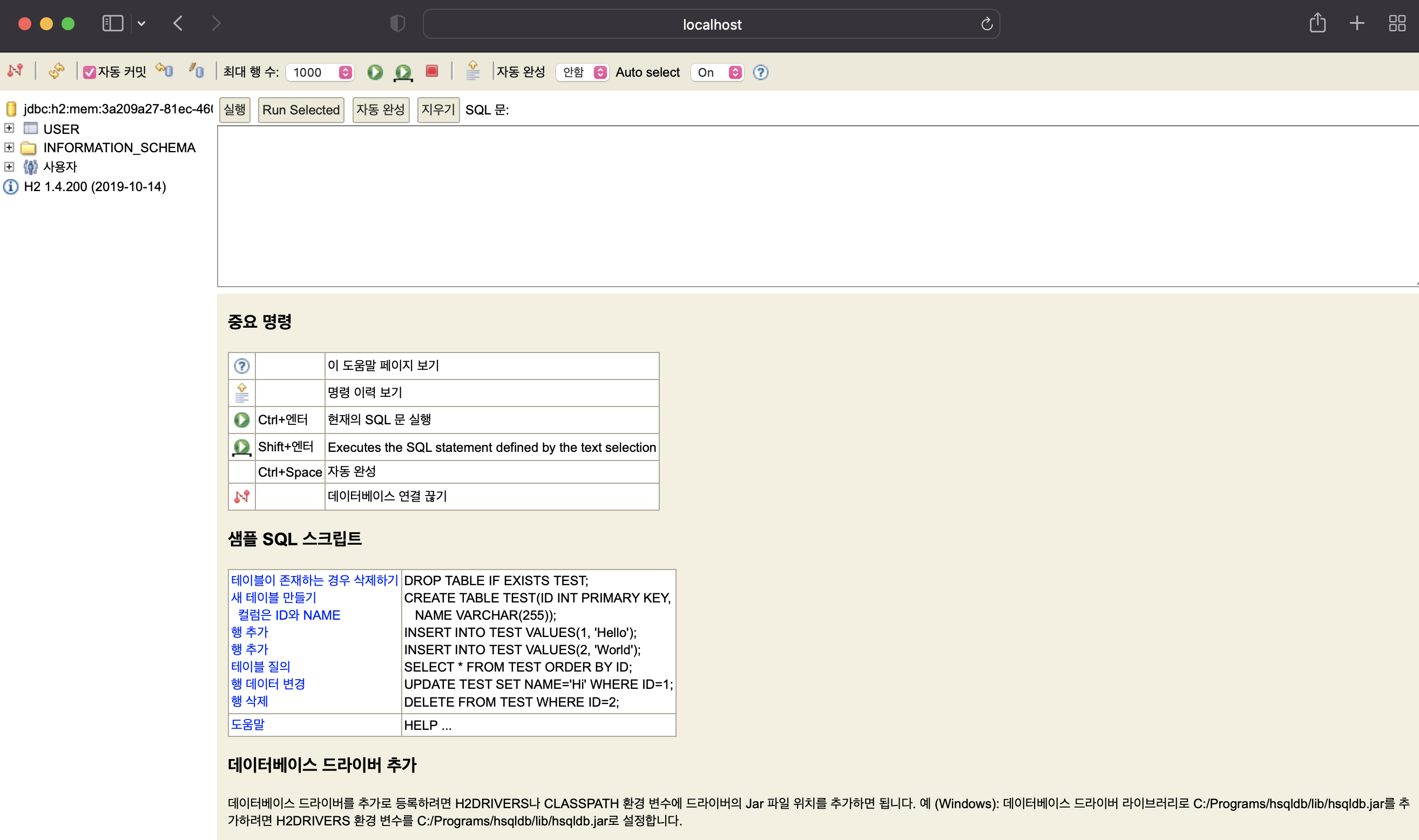Open help via blue question mark icon
Screen dimensions: 1419x840
(x=760, y=72)
